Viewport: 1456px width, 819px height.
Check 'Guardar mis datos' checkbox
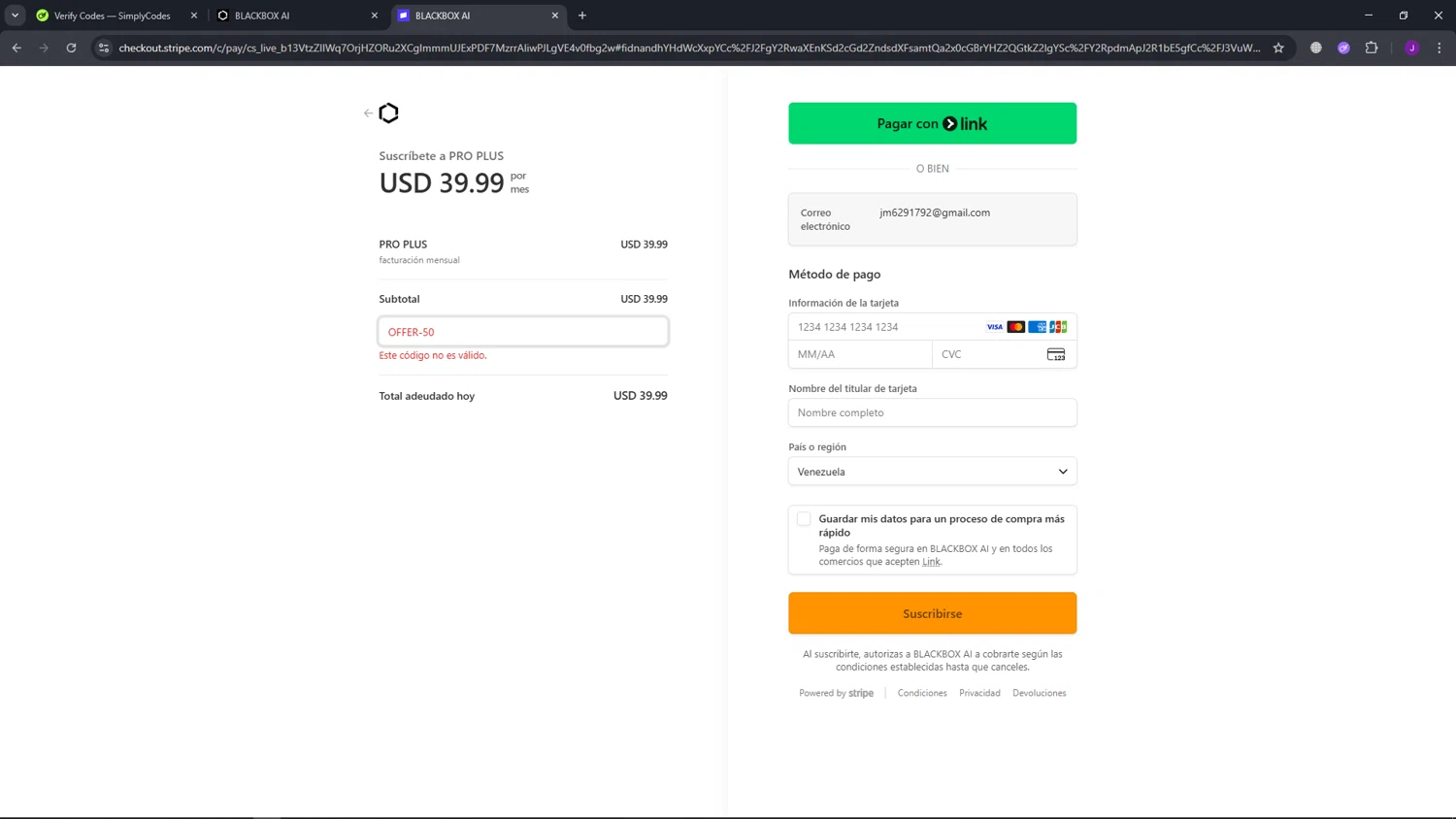click(804, 519)
